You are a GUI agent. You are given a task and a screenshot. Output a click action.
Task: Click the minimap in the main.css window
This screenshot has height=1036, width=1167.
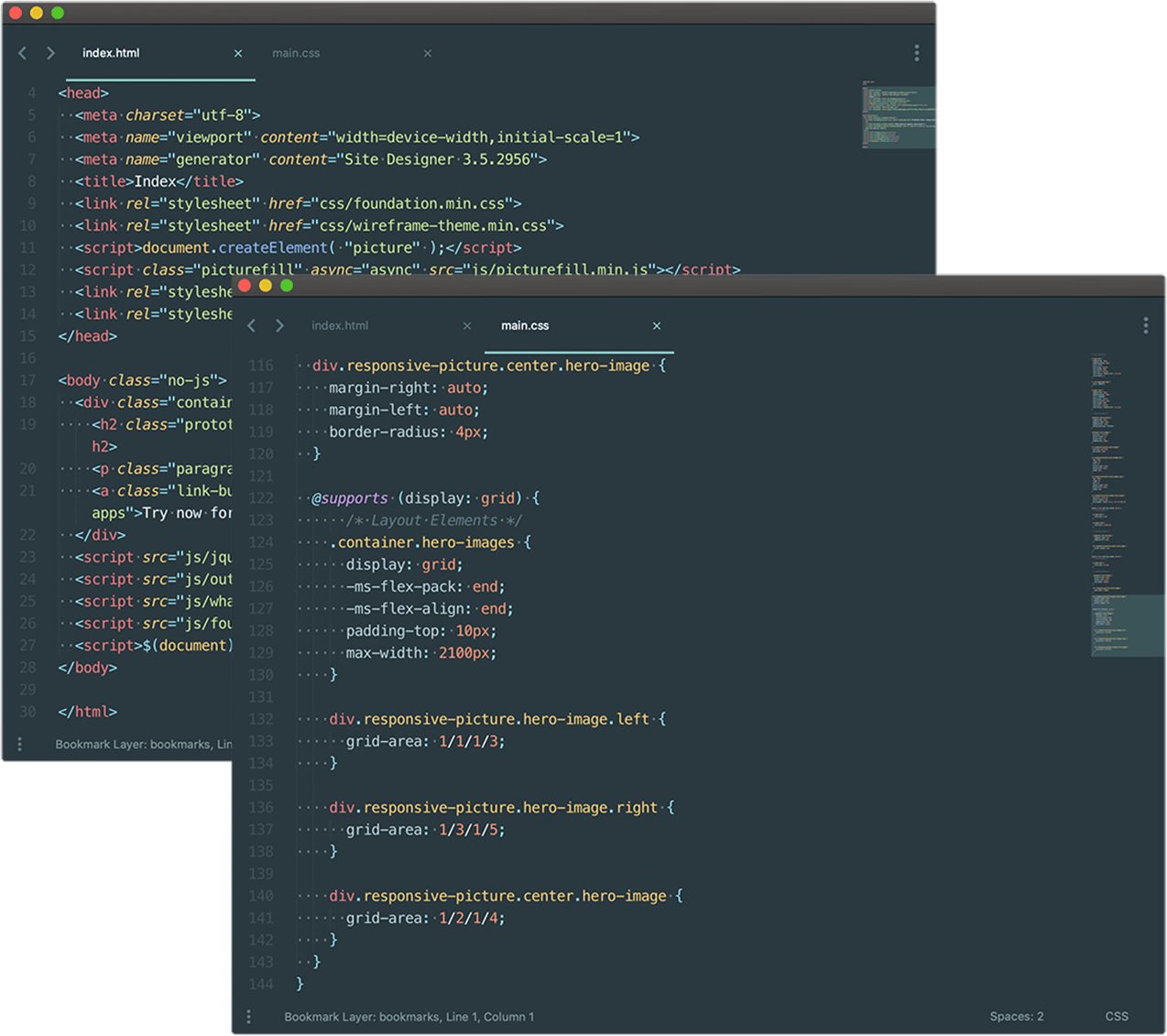point(1127,506)
